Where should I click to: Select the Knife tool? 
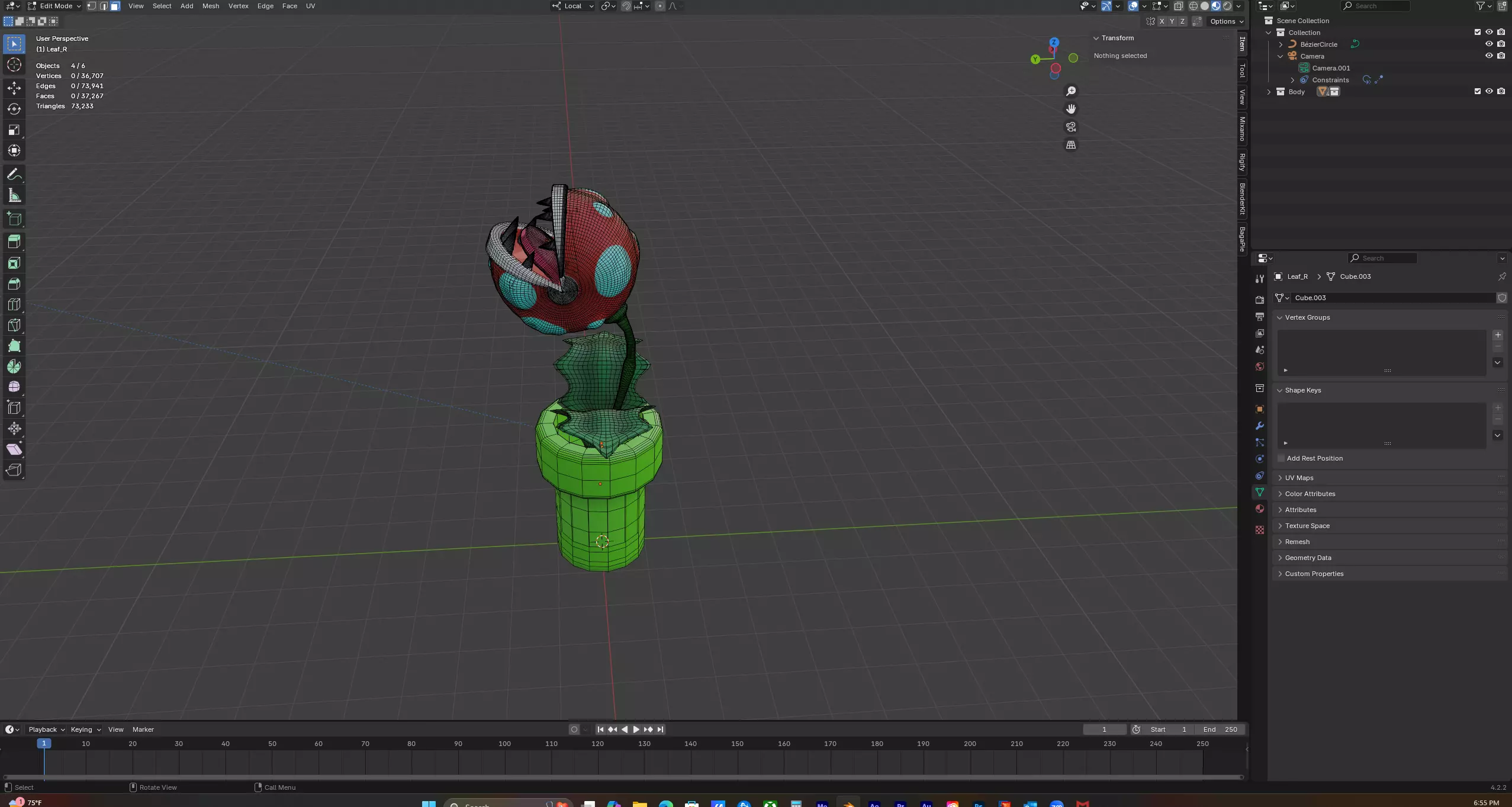pos(14,325)
